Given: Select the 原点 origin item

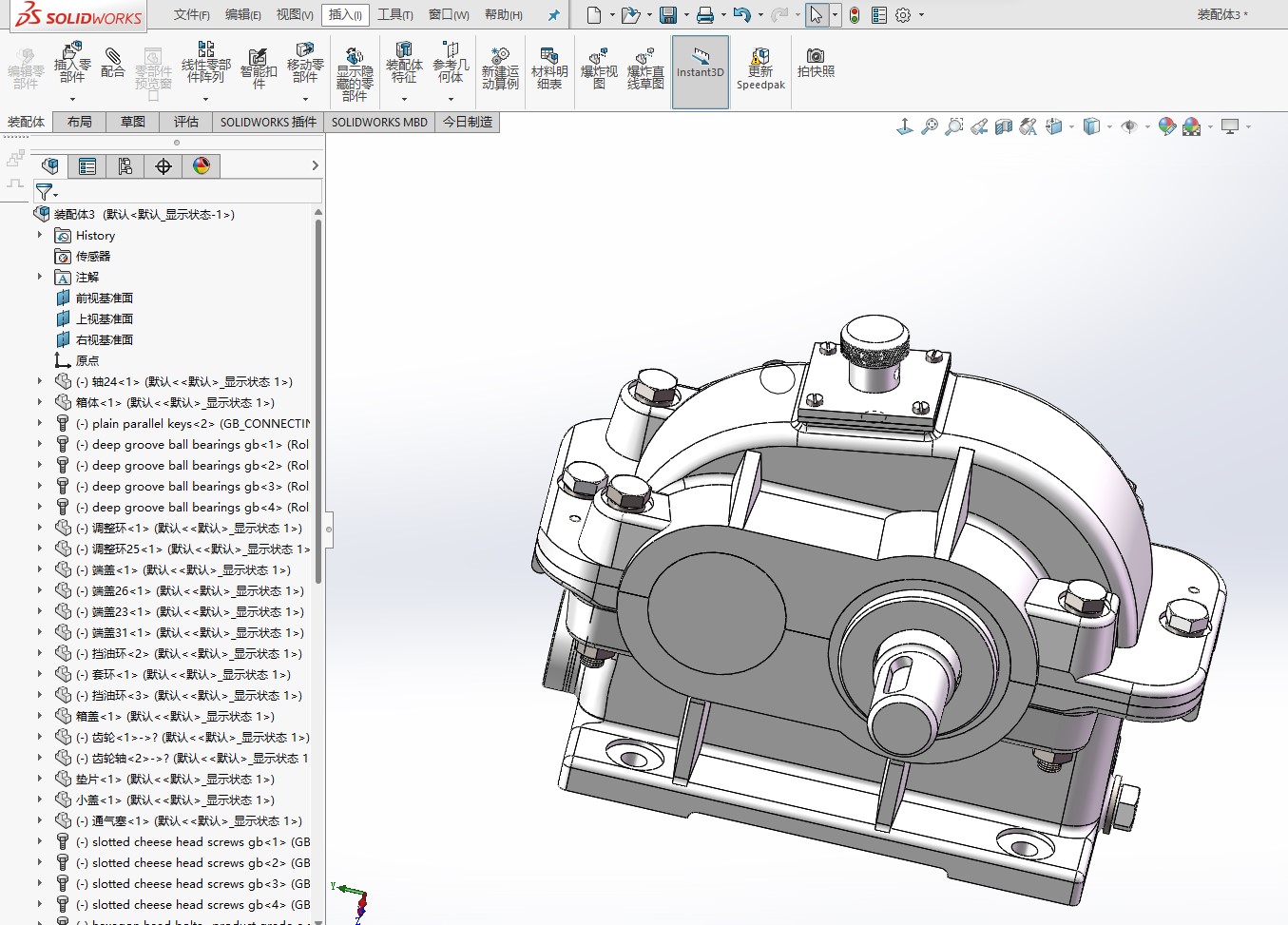Looking at the screenshot, I should [87, 360].
